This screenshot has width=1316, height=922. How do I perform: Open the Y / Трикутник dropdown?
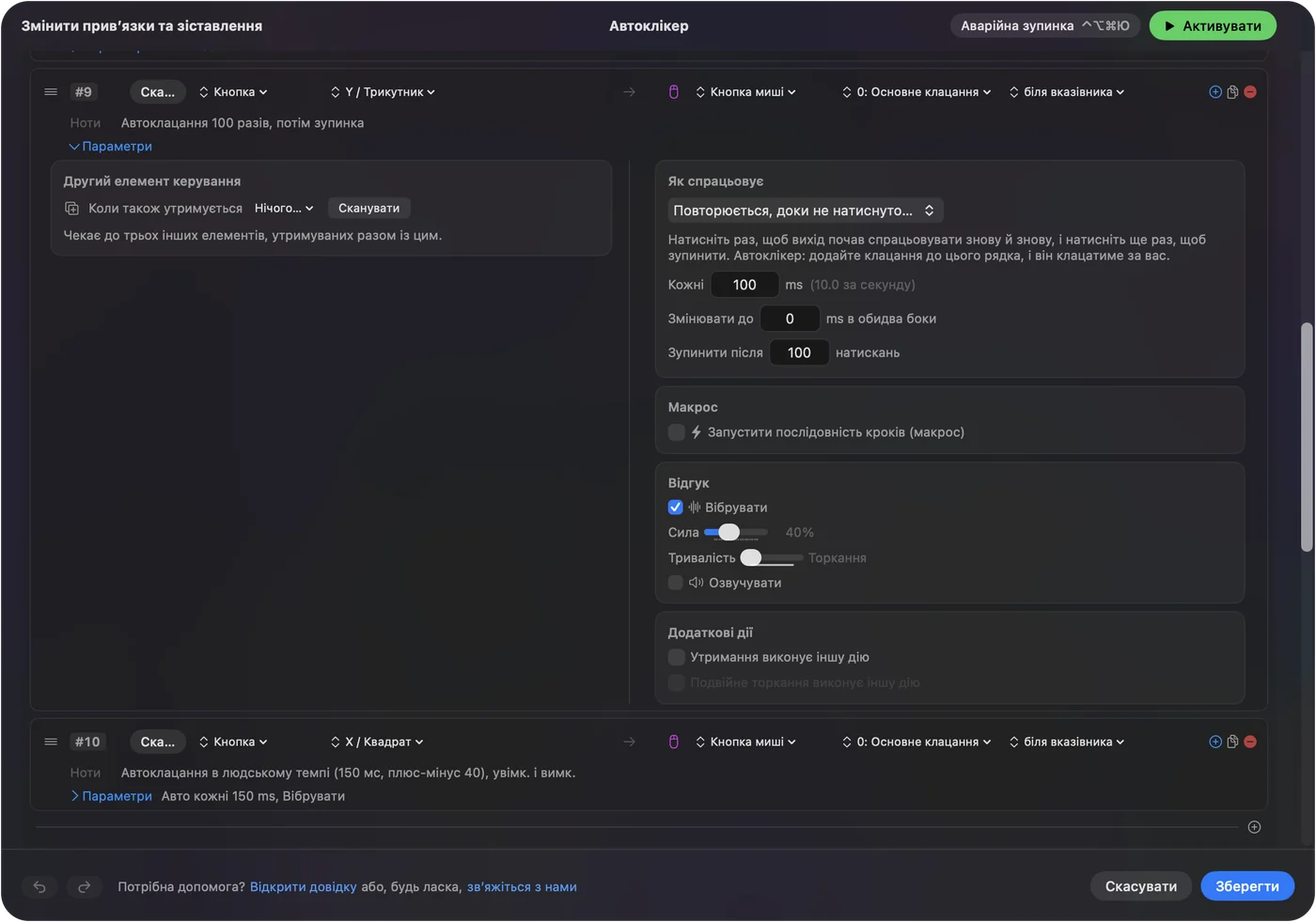coord(383,92)
